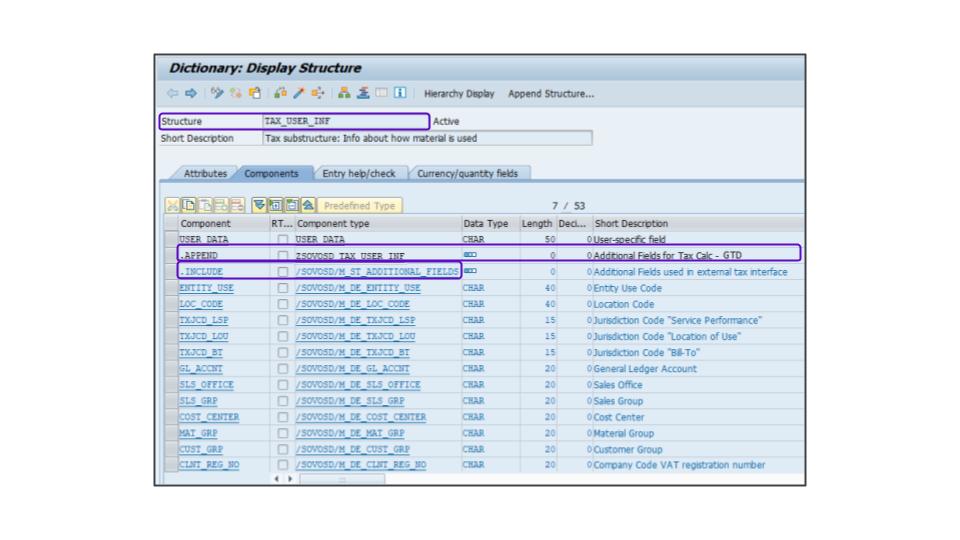Click the Append Structure... button
The height and width of the screenshot is (540, 960).
pos(550,94)
